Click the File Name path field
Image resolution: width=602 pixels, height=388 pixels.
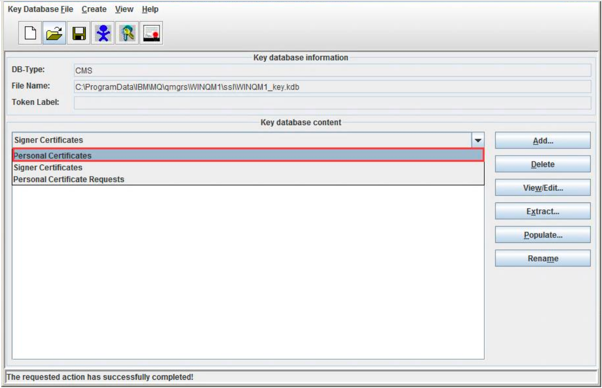(332, 87)
